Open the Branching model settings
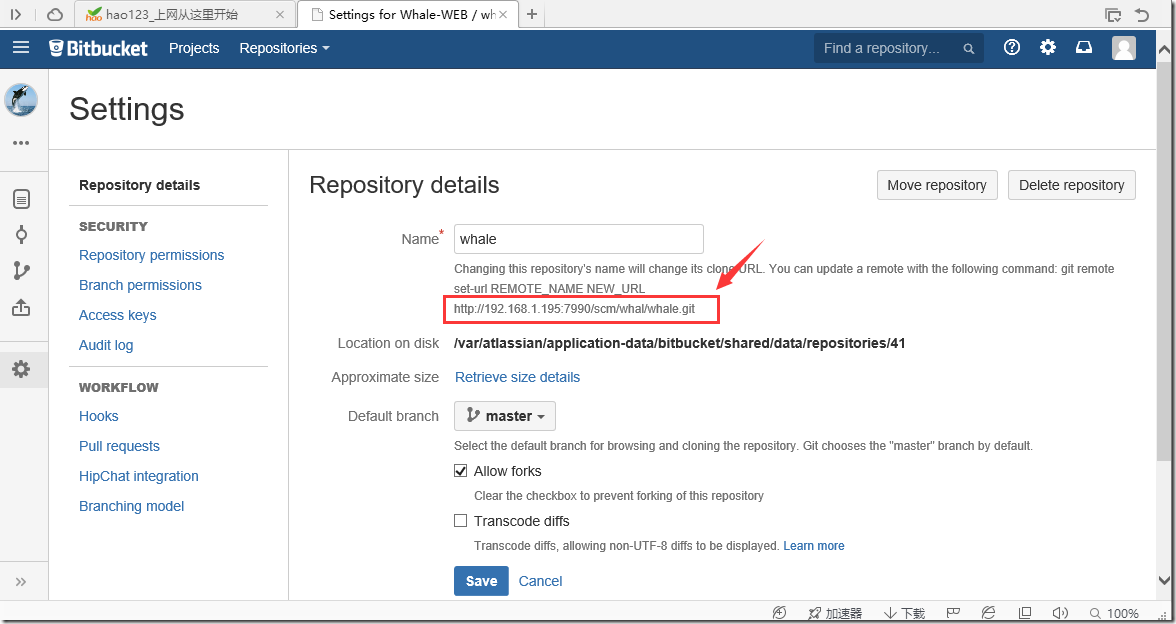The image size is (1176, 624). pyautogui.click(x=131, y=506)
